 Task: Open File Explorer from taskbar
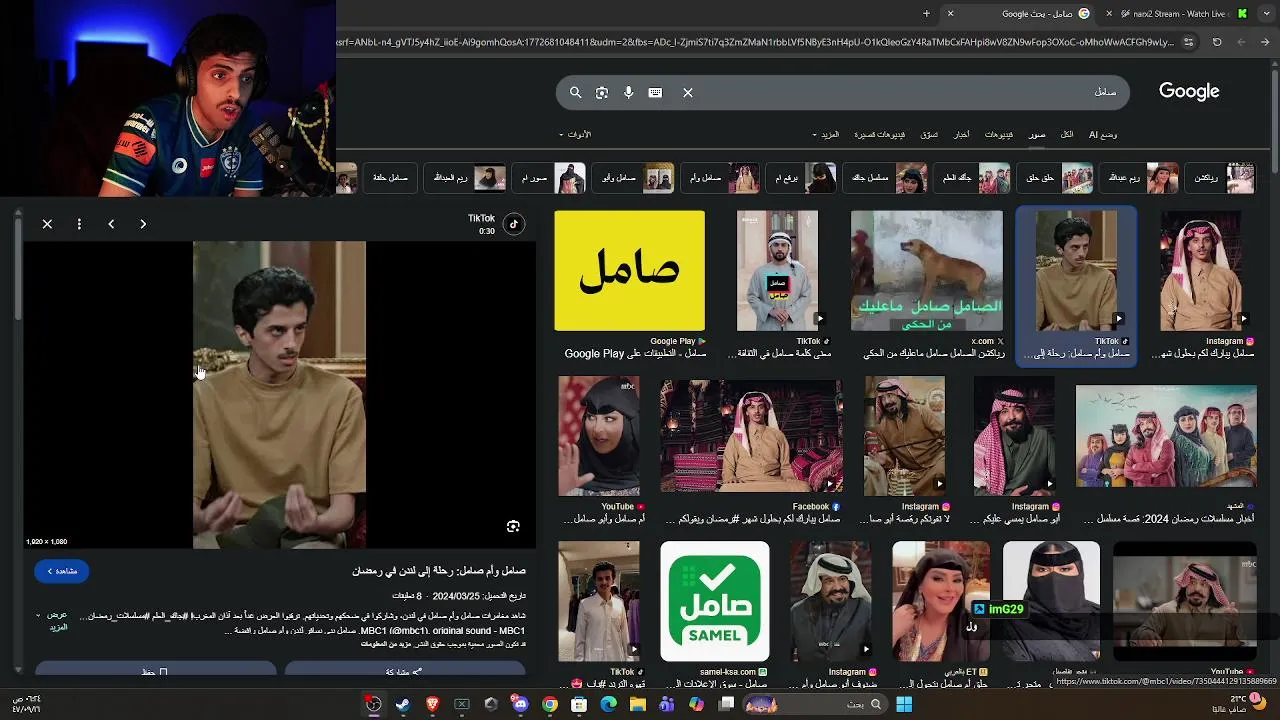638,704
